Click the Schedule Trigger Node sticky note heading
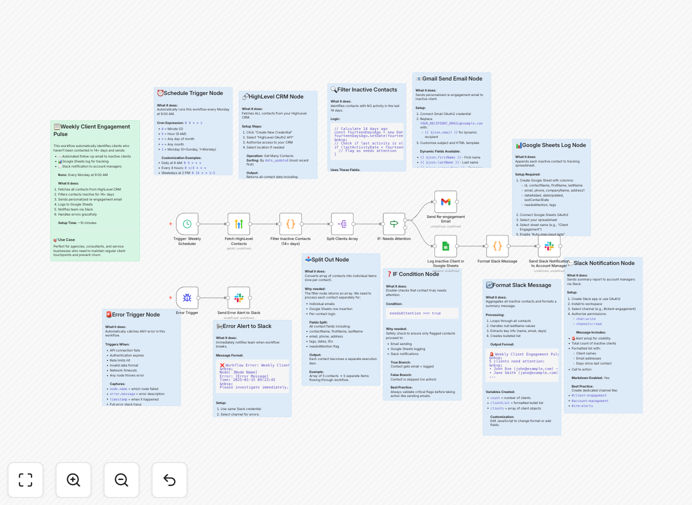 tap(190, 93)
